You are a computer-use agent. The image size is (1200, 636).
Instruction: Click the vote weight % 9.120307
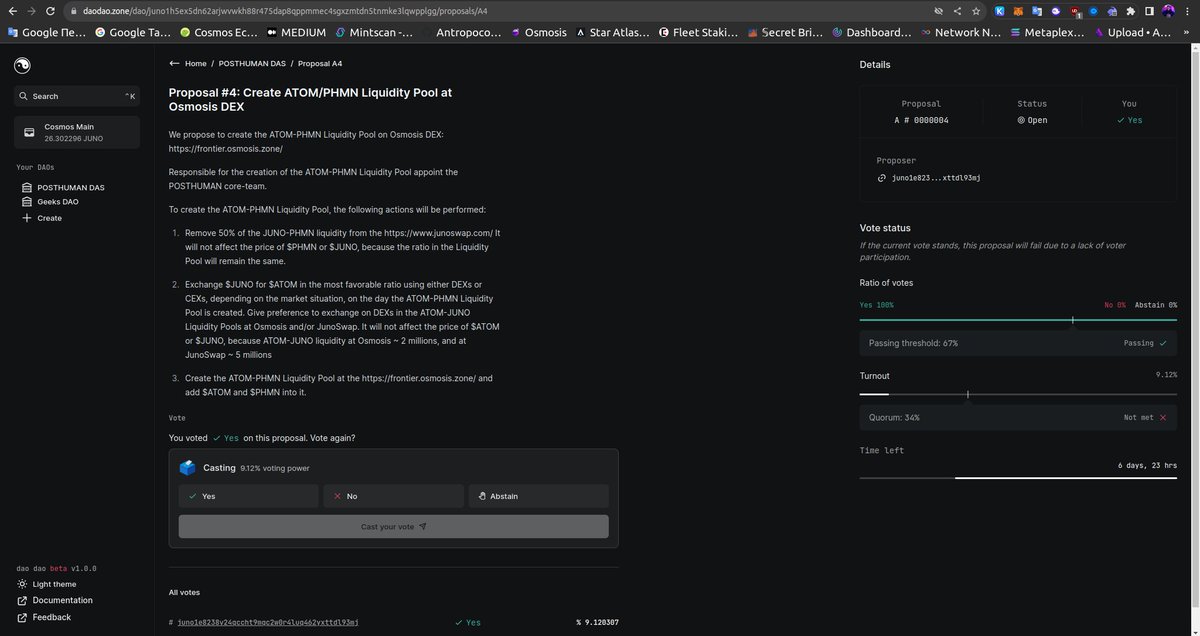click(x=597, y=622)
